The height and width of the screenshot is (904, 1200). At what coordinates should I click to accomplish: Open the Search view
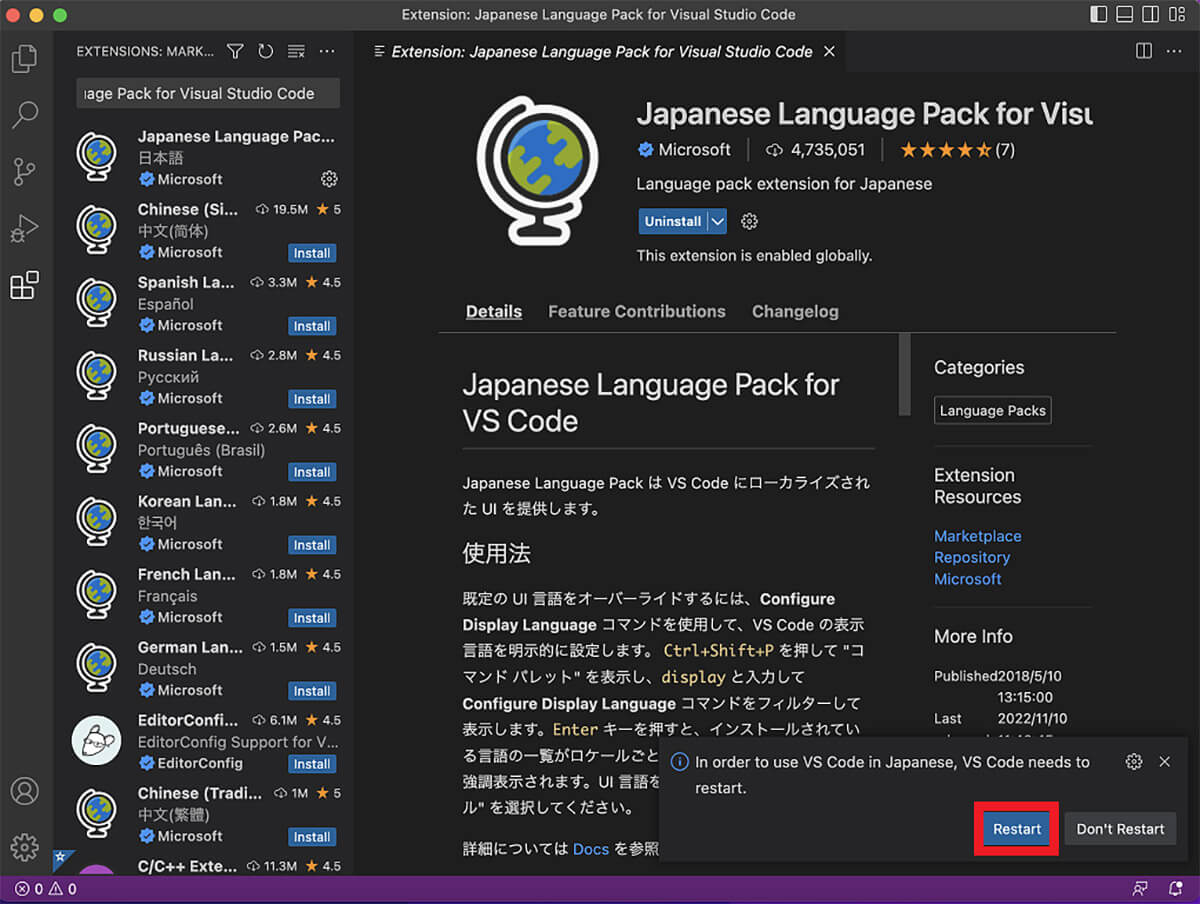click(25, 115)
